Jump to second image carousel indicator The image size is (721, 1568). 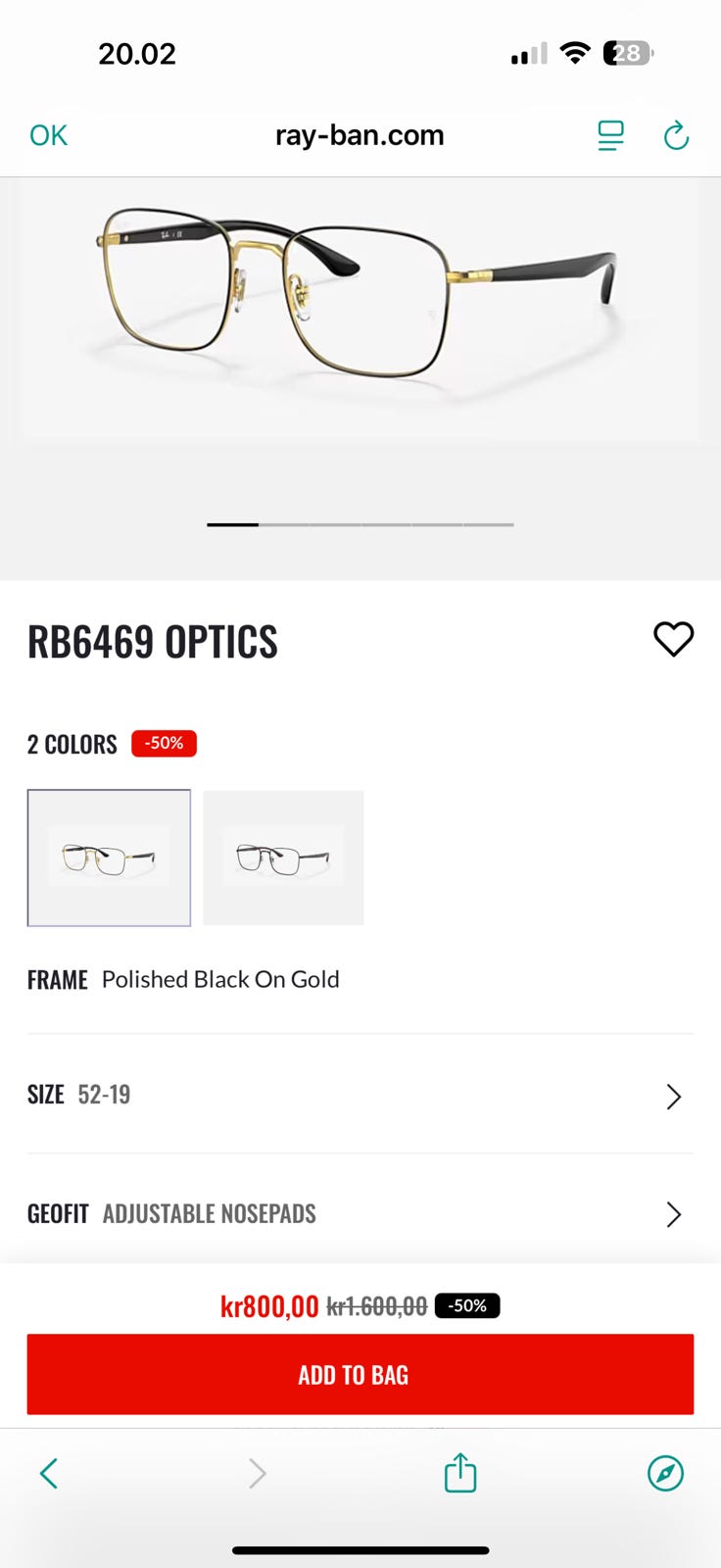click(x=284, y=524)
